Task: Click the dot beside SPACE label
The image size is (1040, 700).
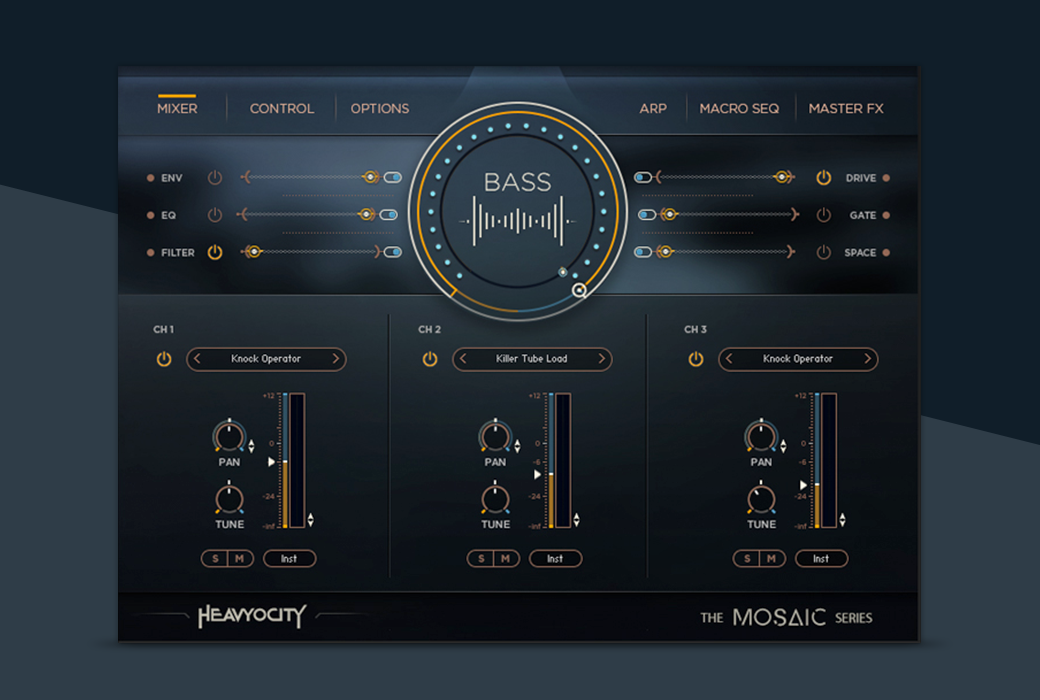Action: coord(886,252)
